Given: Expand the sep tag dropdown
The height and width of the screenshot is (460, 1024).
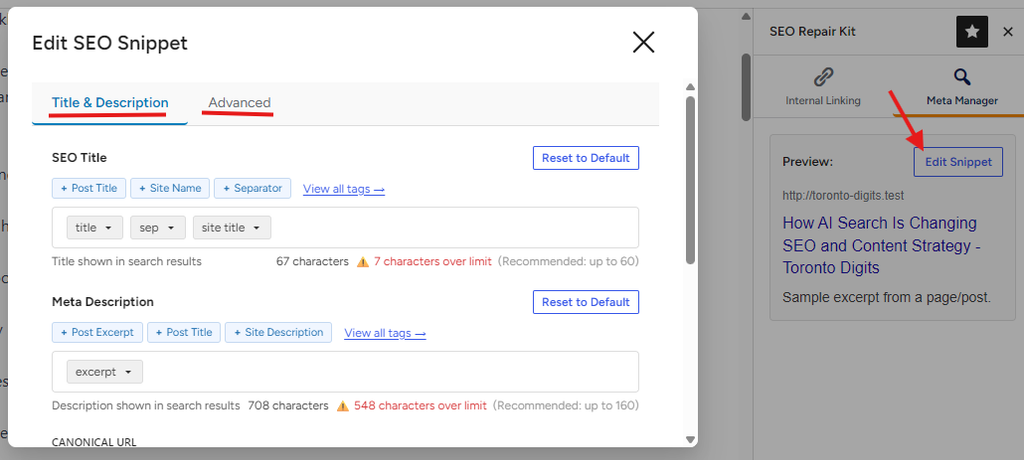Looking at the screenshot, I should click(x=157, y=228).
